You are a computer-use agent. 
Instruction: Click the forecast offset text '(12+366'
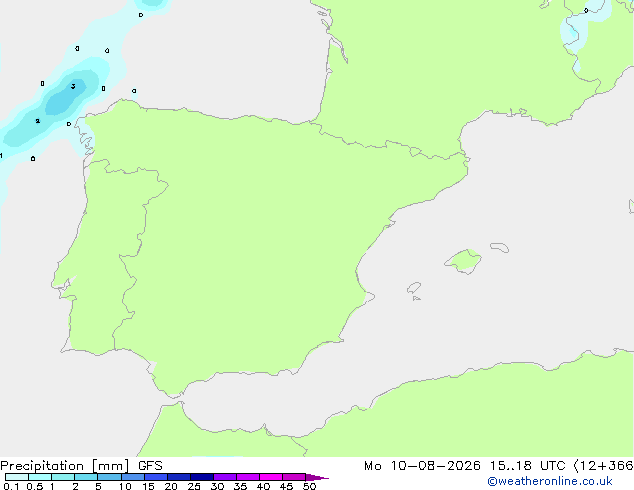click(603, 466)
